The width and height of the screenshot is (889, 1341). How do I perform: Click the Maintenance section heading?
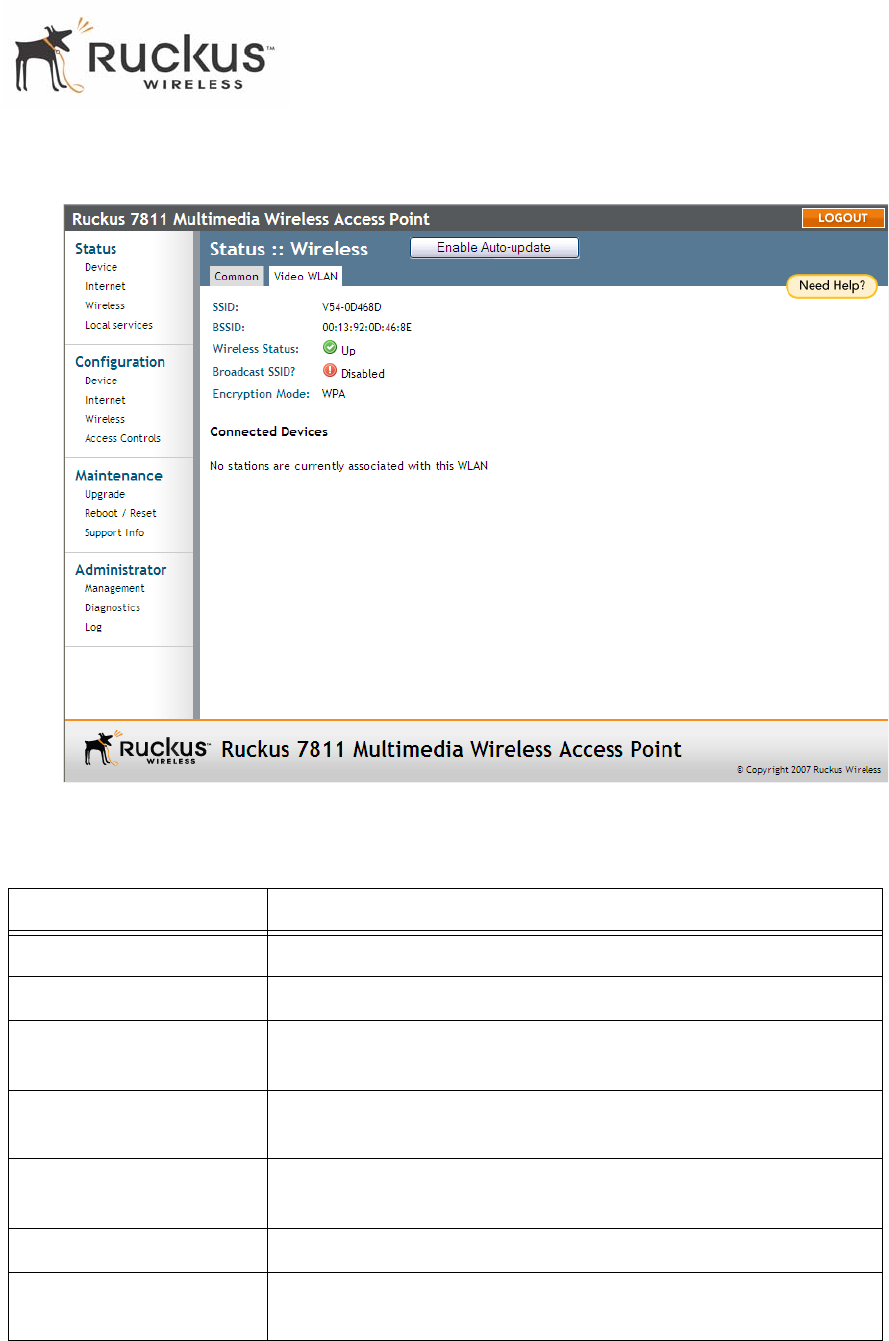click(x=119, y=476)
